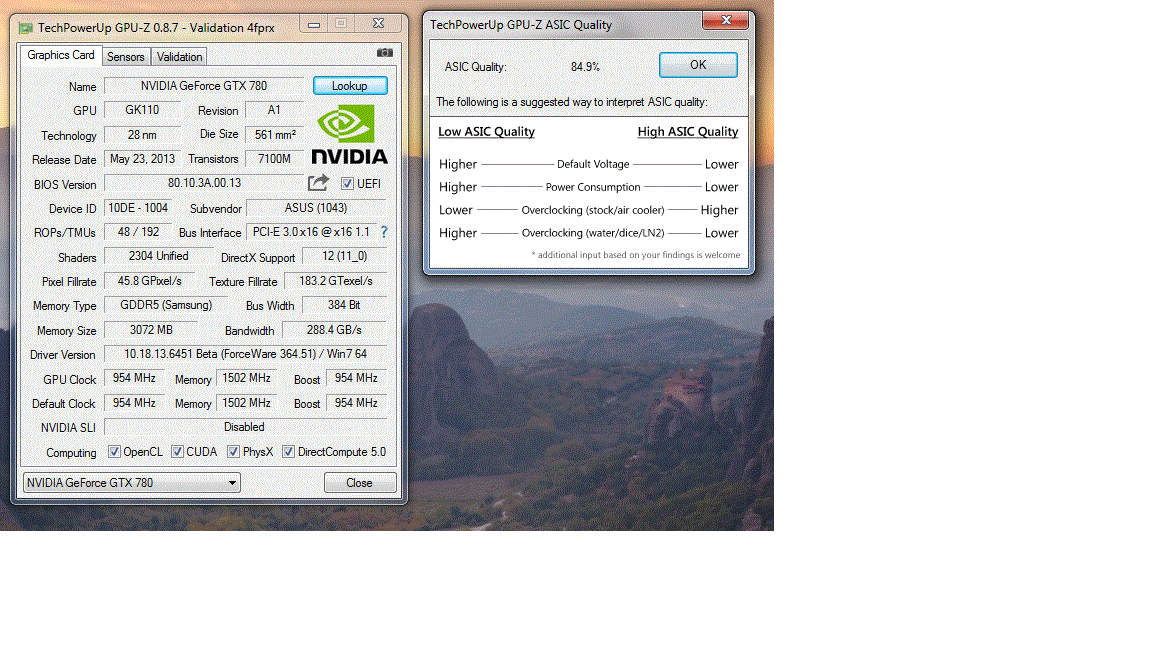
Task: Click the Default Voltage row label
Action: tap(593, 164)
